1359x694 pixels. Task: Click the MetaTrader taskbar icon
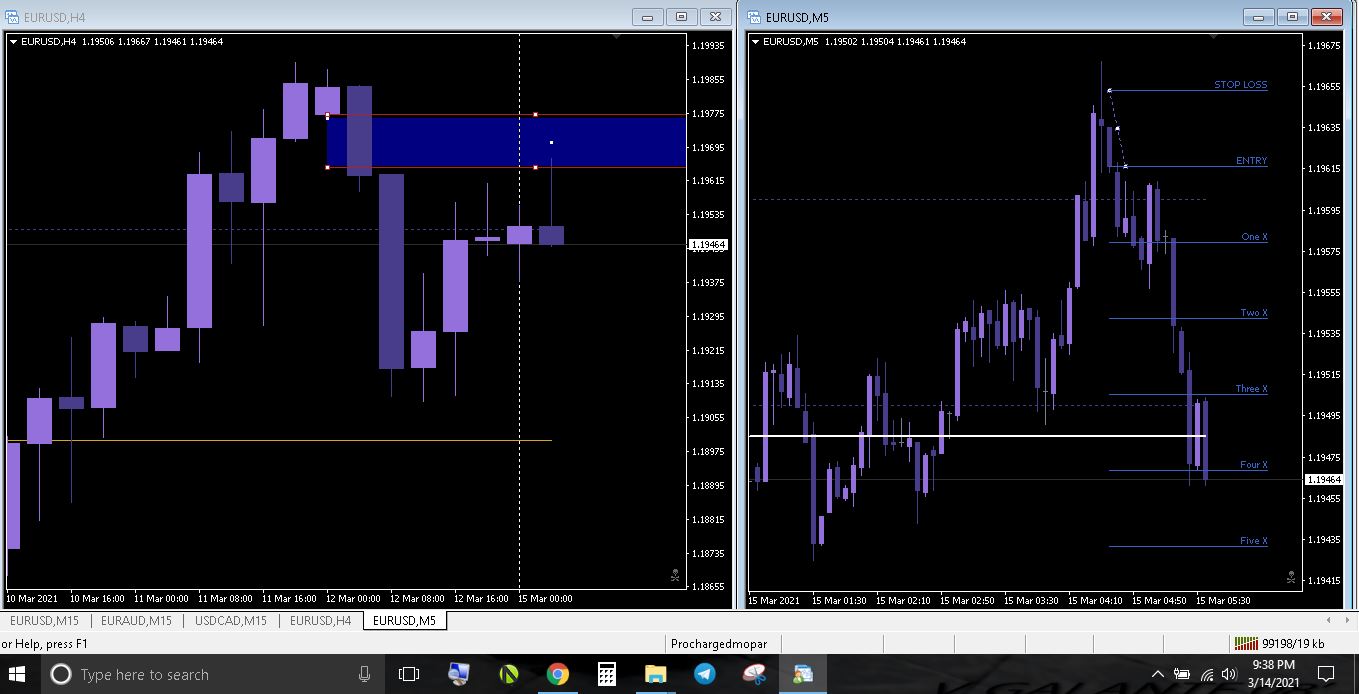tap(803, 675)
